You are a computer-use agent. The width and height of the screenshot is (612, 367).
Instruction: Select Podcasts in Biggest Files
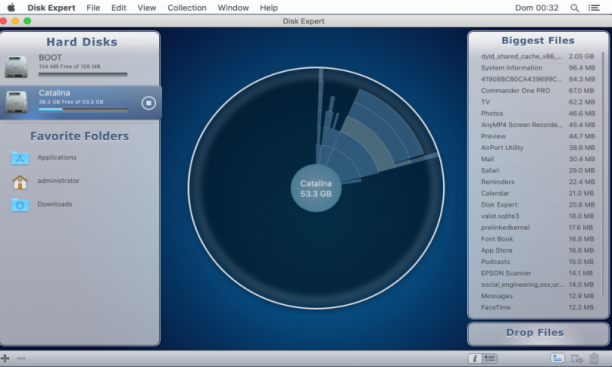538,262
